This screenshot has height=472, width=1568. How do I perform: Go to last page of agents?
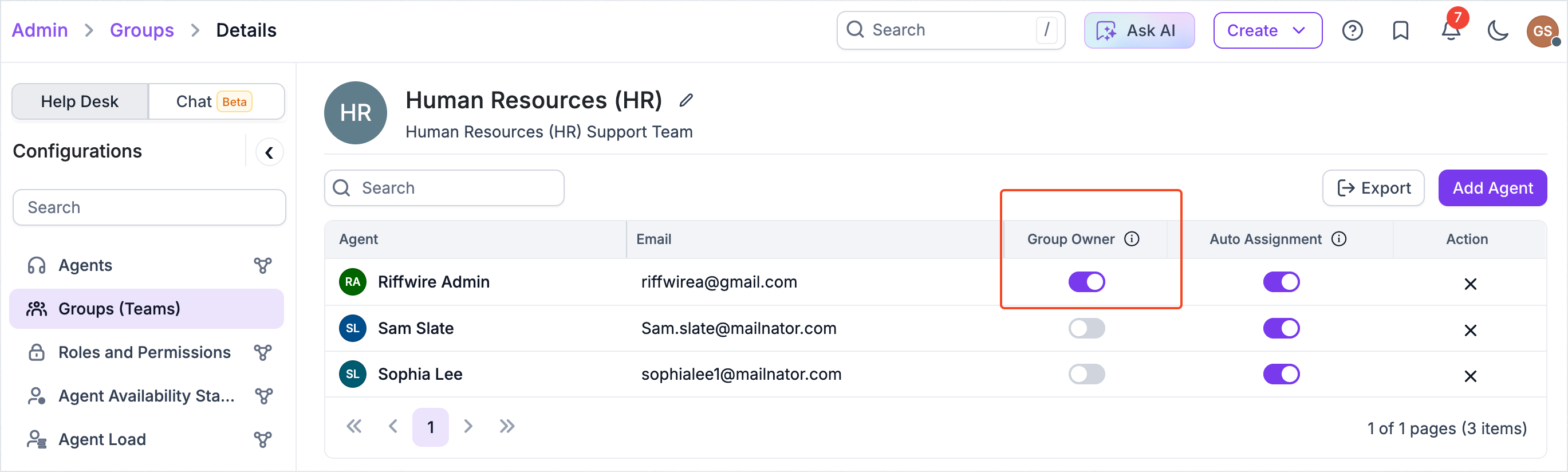[506, 426]
